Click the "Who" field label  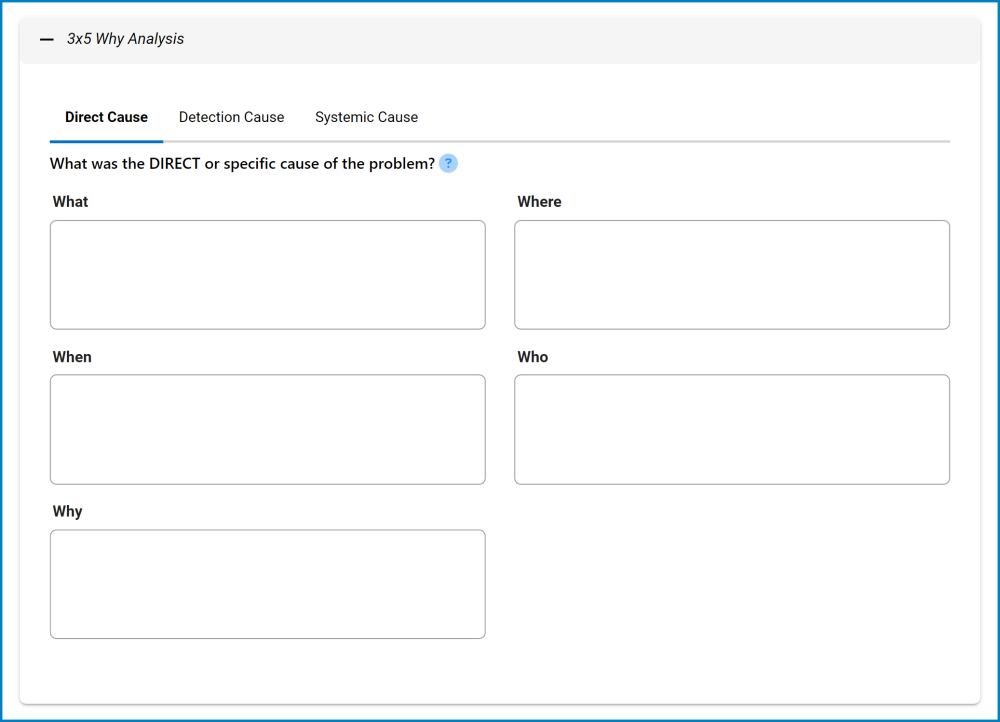[x=533, y=357]
